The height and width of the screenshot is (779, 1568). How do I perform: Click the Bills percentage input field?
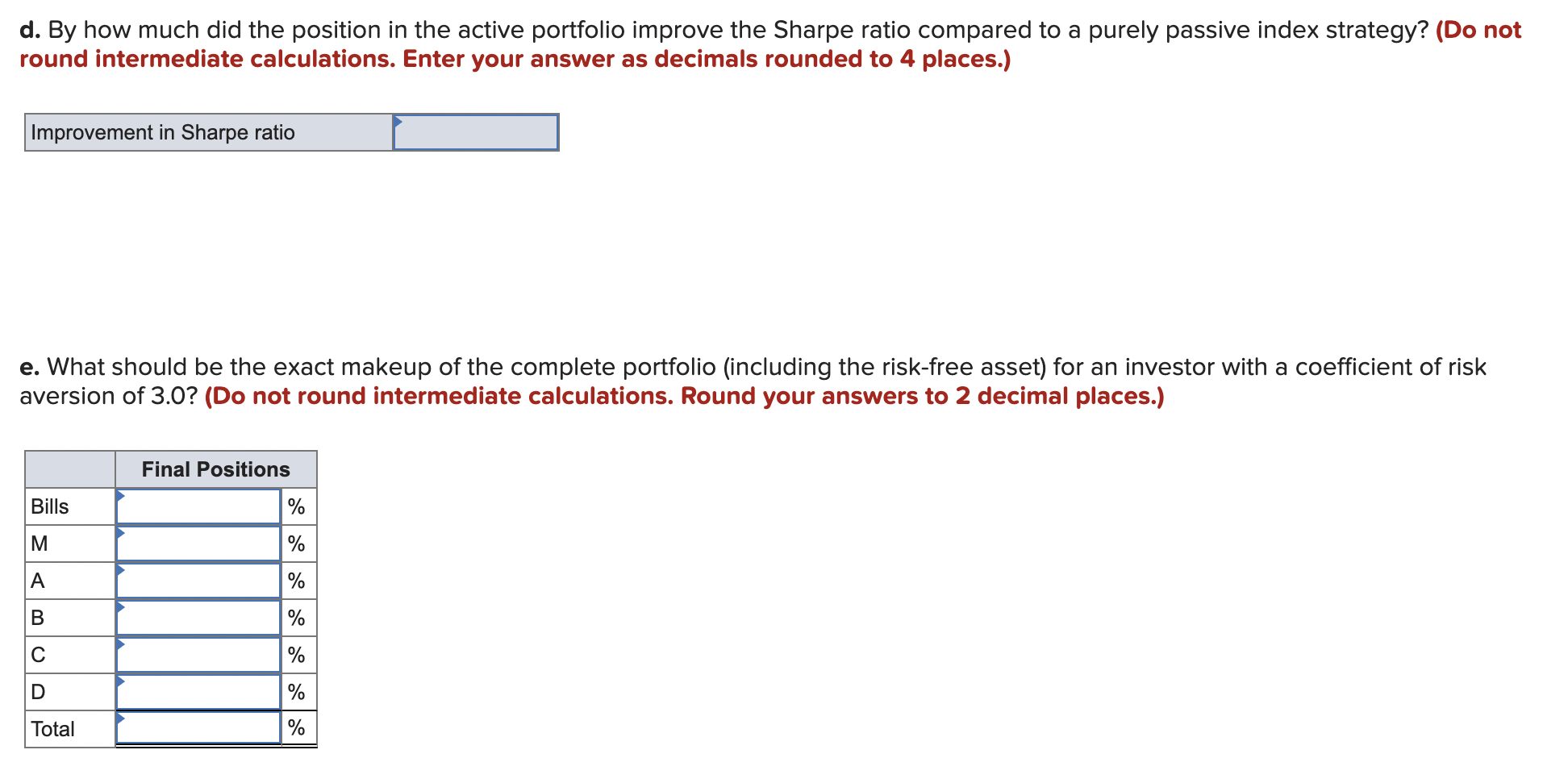point(198,506)
